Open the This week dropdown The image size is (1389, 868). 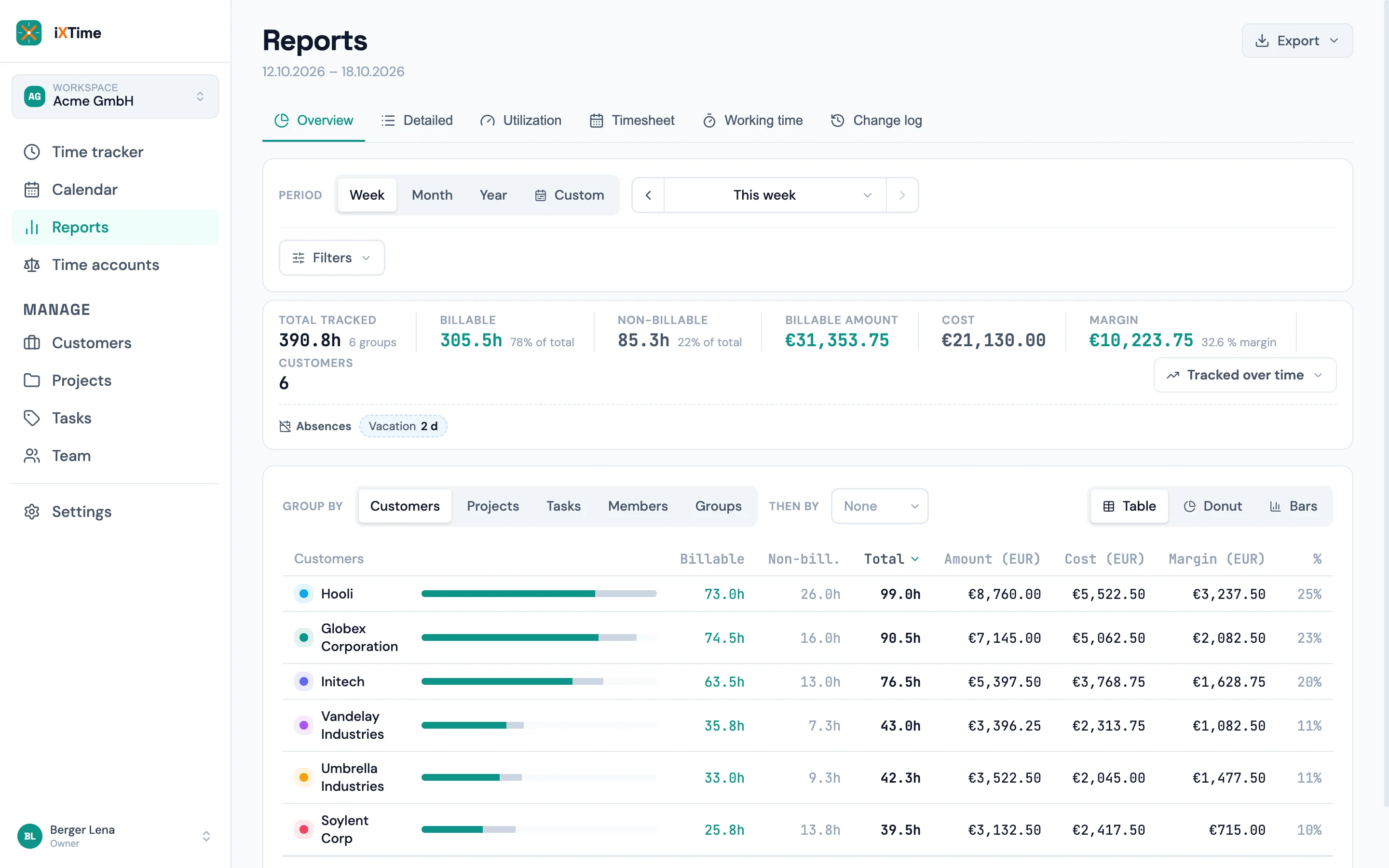pyautogui.click(x=775, y=195)
